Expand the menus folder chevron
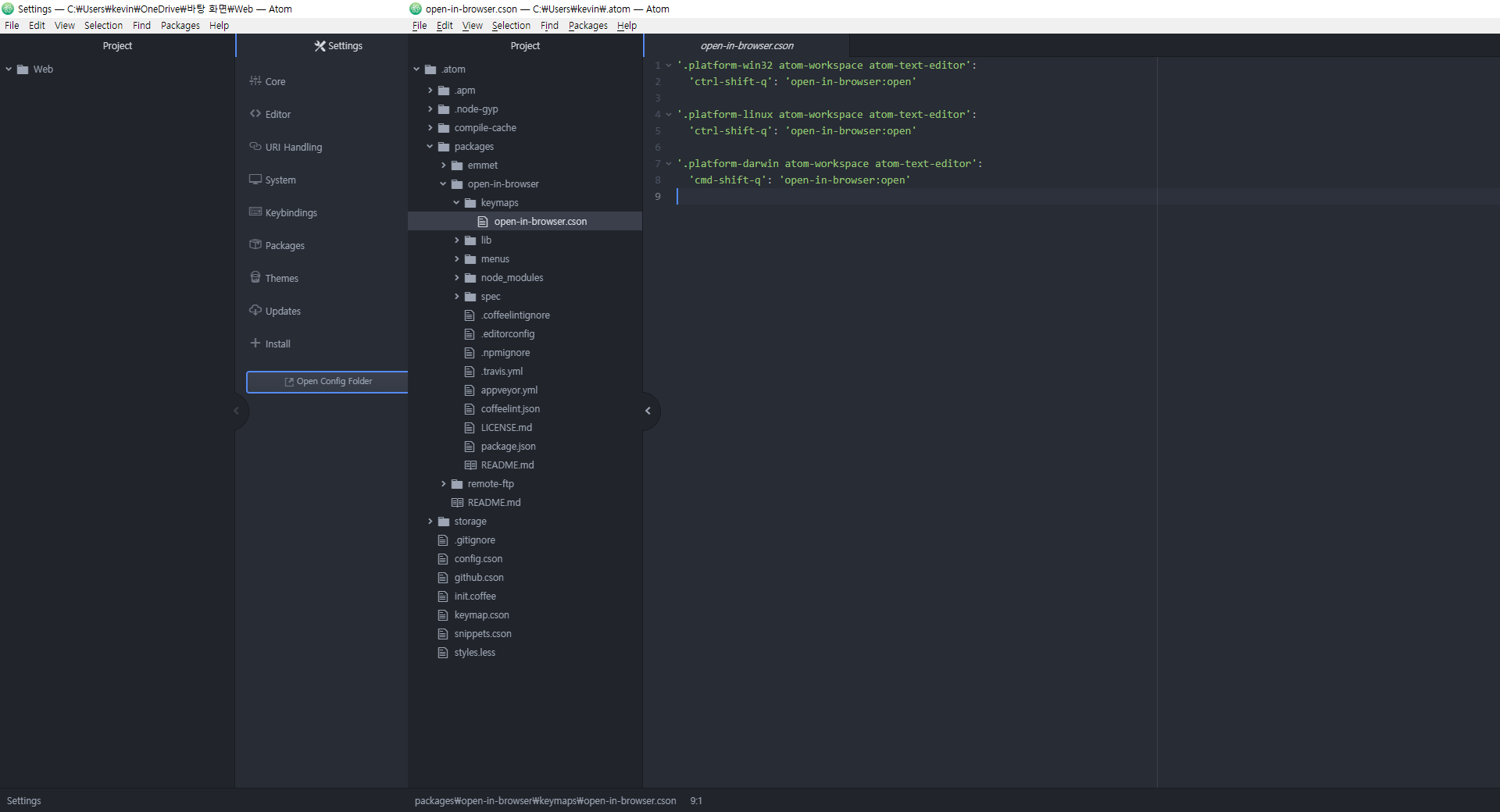 (x=456, y=259)
